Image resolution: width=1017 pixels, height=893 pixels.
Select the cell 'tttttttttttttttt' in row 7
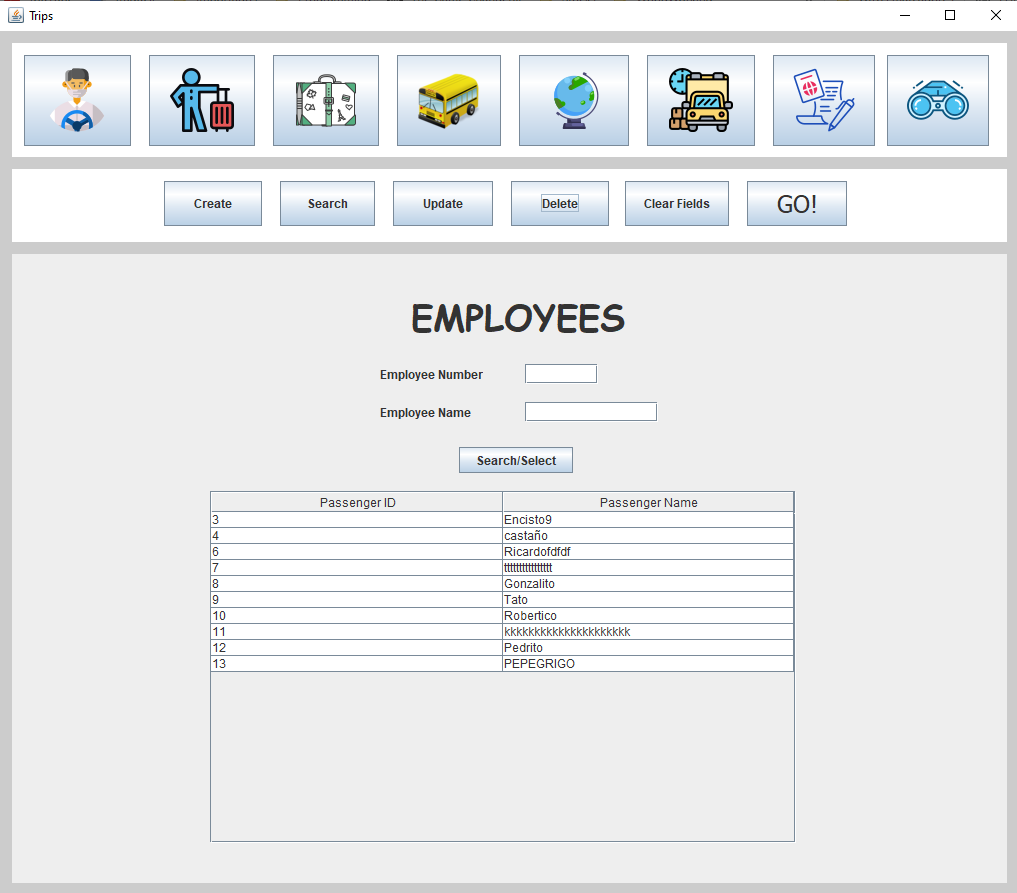(x=648, y=567)
